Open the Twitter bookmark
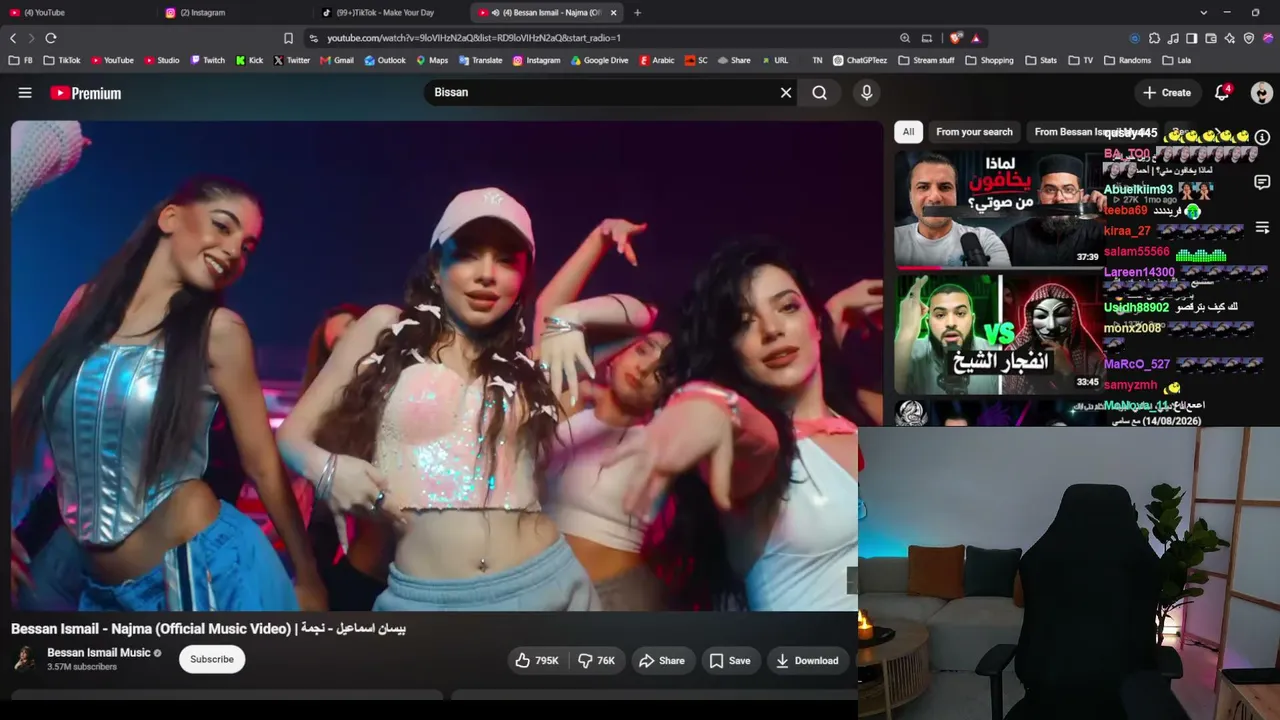 point(292,60)
